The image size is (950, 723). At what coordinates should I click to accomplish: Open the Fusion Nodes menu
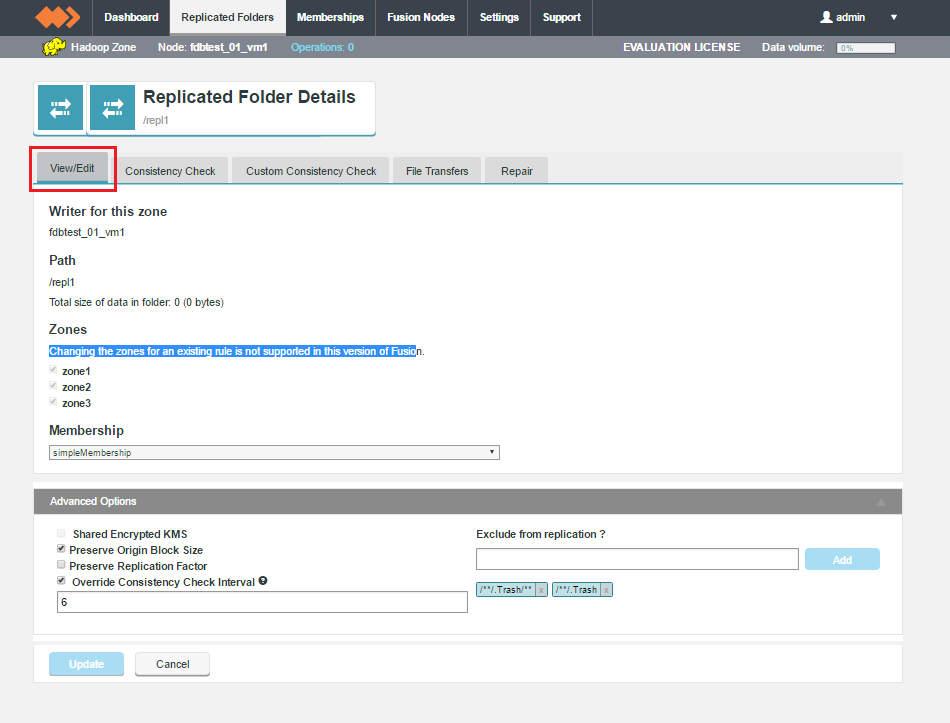421,17
